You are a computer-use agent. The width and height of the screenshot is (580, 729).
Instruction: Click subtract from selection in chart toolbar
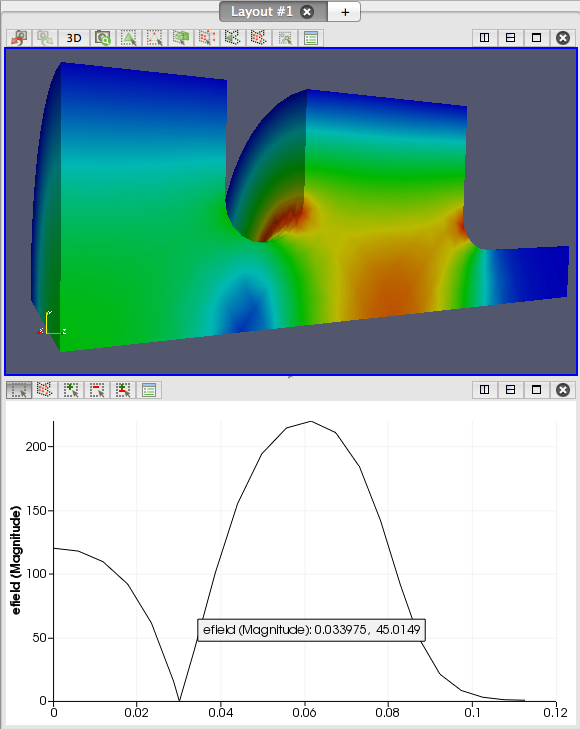point(97,390)
